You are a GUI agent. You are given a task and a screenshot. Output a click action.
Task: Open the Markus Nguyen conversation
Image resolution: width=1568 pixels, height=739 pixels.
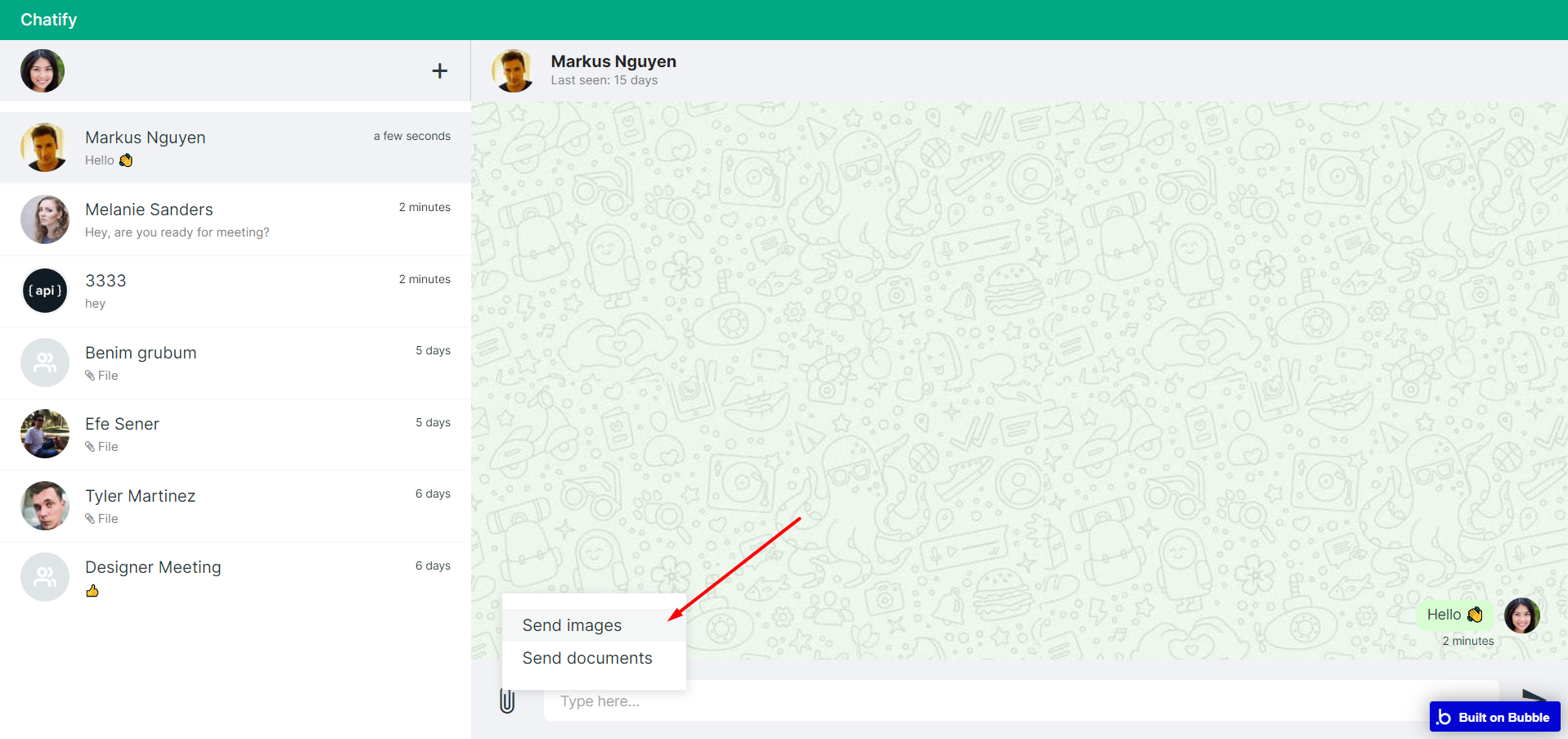pyautogui.click(x=236, y=147)
